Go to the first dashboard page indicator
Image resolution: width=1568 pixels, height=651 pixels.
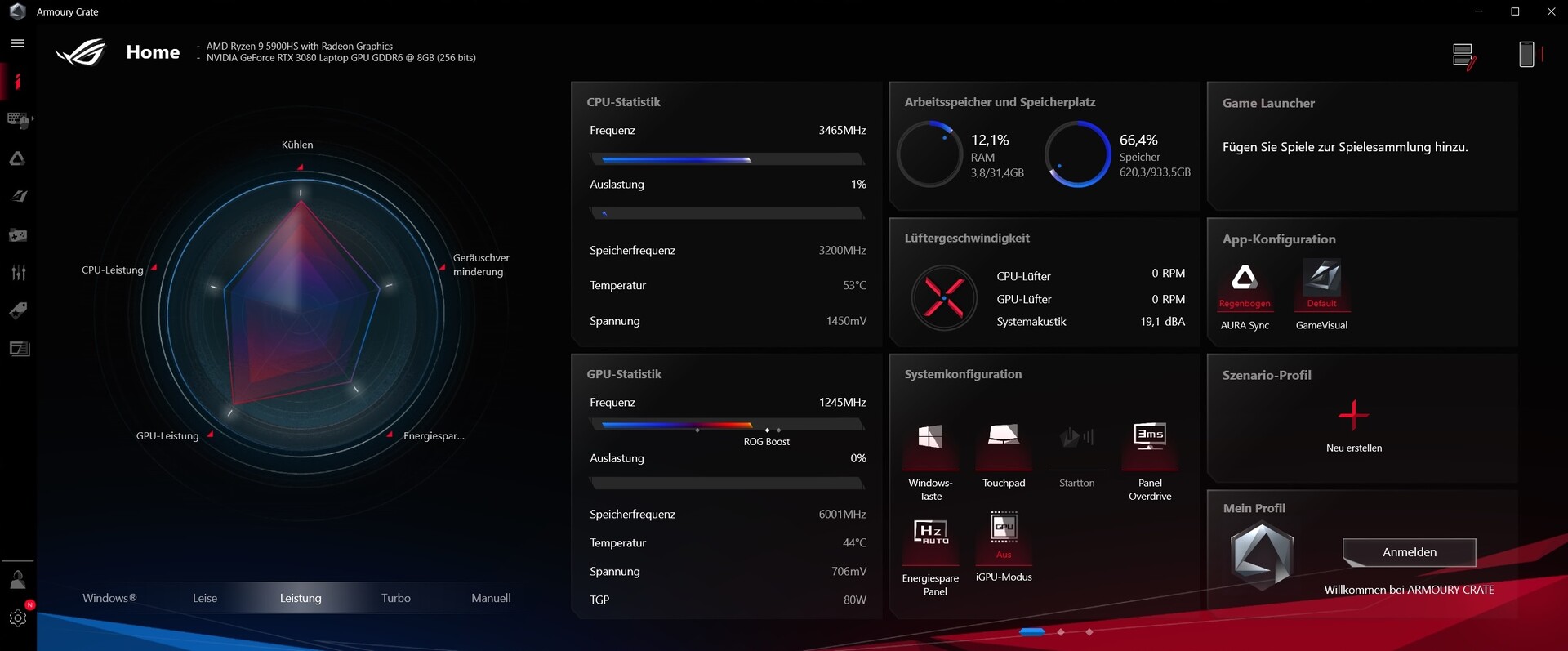(x=1032, y=631)
